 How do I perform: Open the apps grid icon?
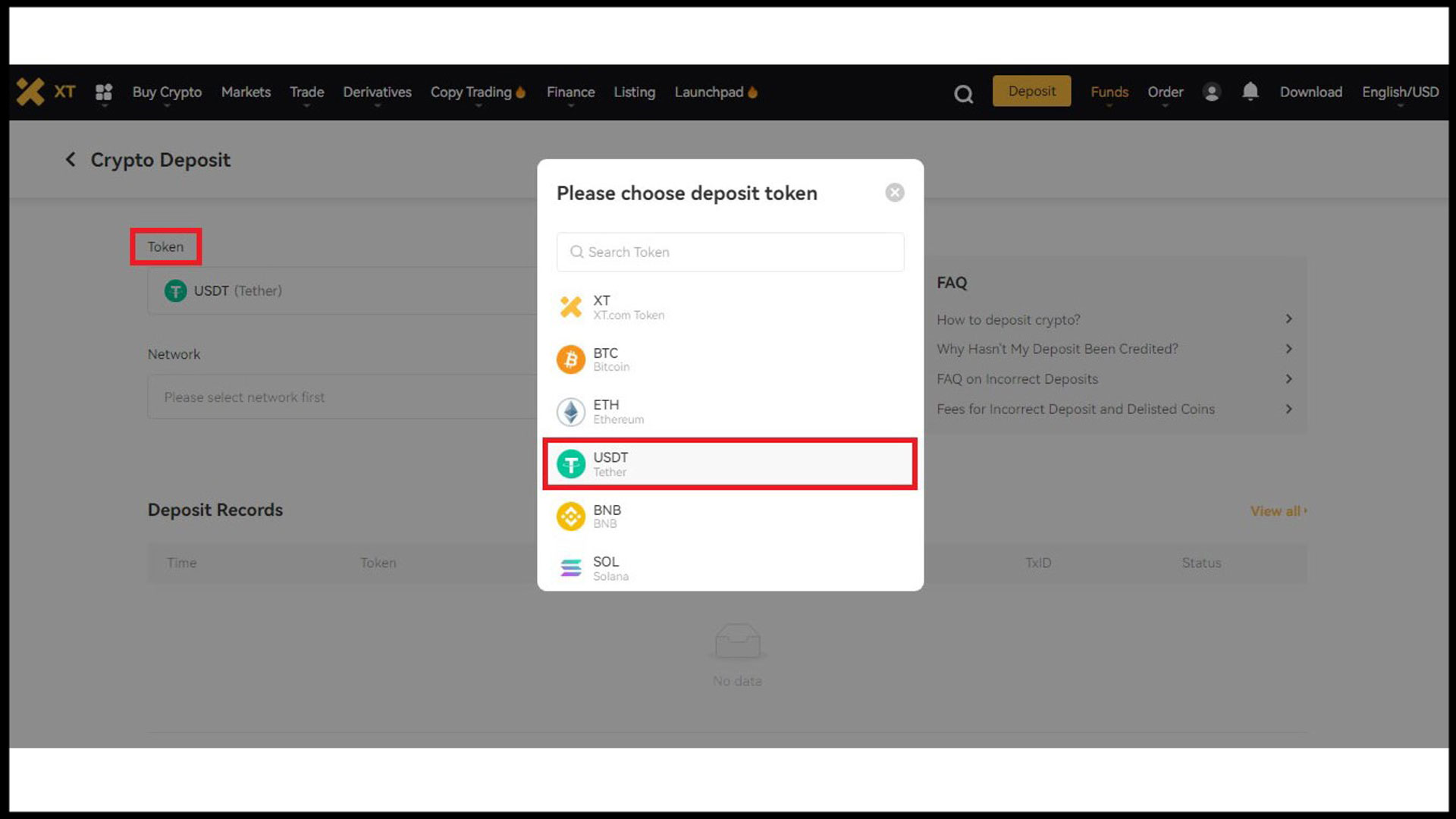[x=104, y=92]
